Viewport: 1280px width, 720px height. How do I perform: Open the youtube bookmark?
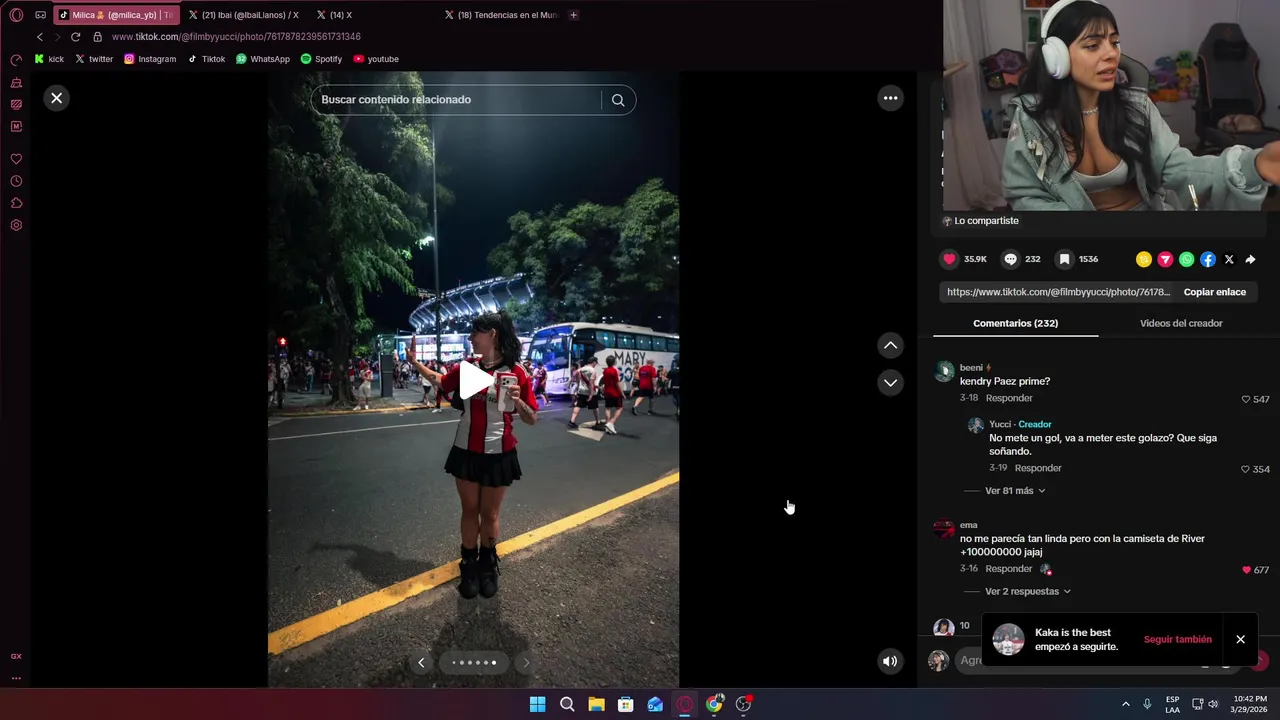click(376, 59)
